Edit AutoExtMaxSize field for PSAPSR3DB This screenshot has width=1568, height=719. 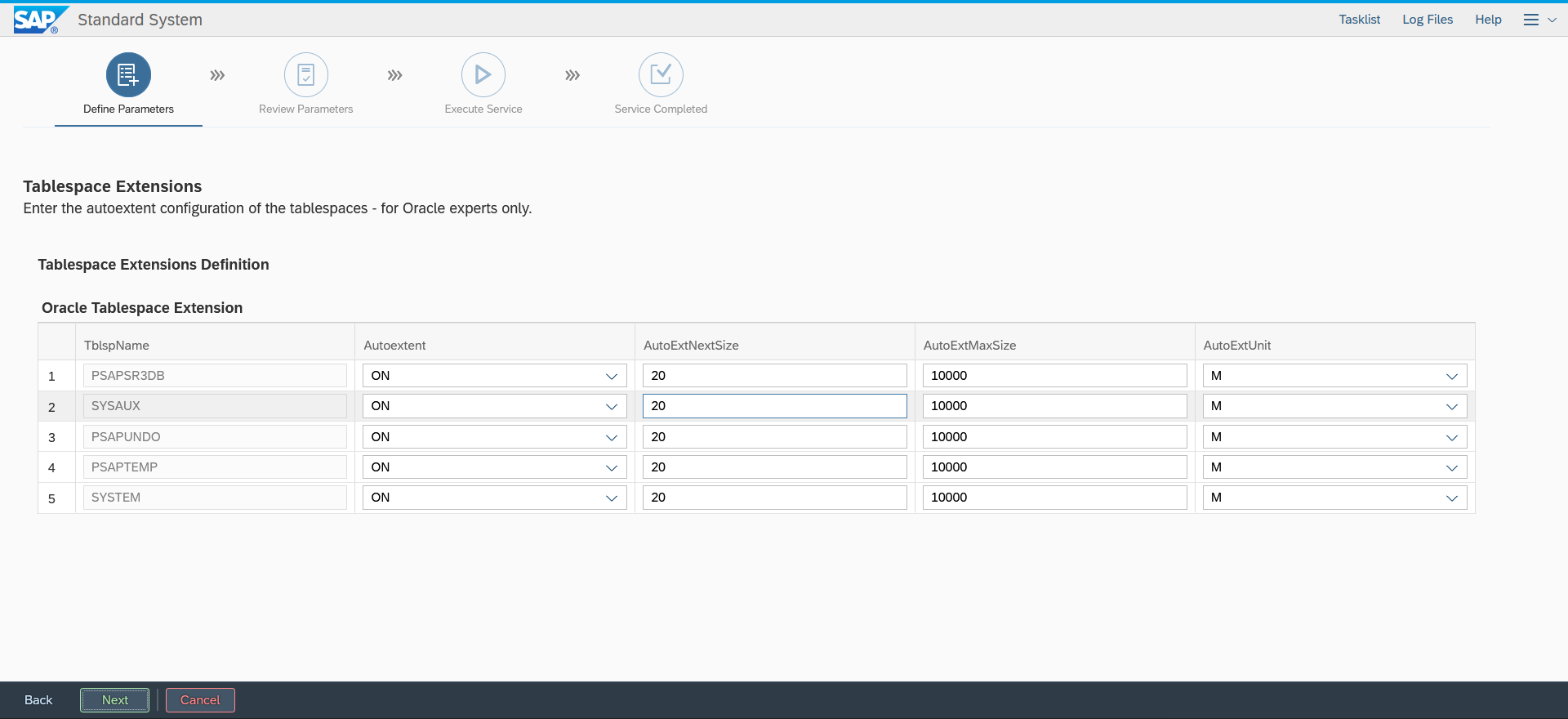(x=1055, y=376)
